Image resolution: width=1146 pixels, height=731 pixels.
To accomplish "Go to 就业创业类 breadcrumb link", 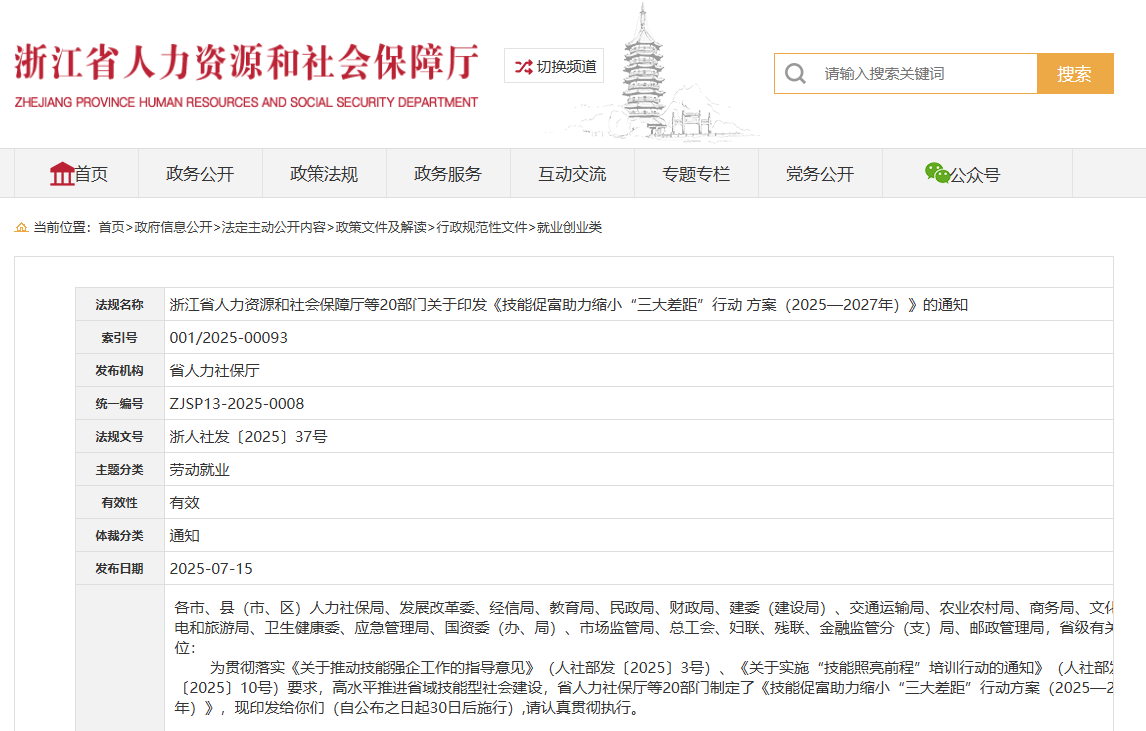I will point(569,228).
